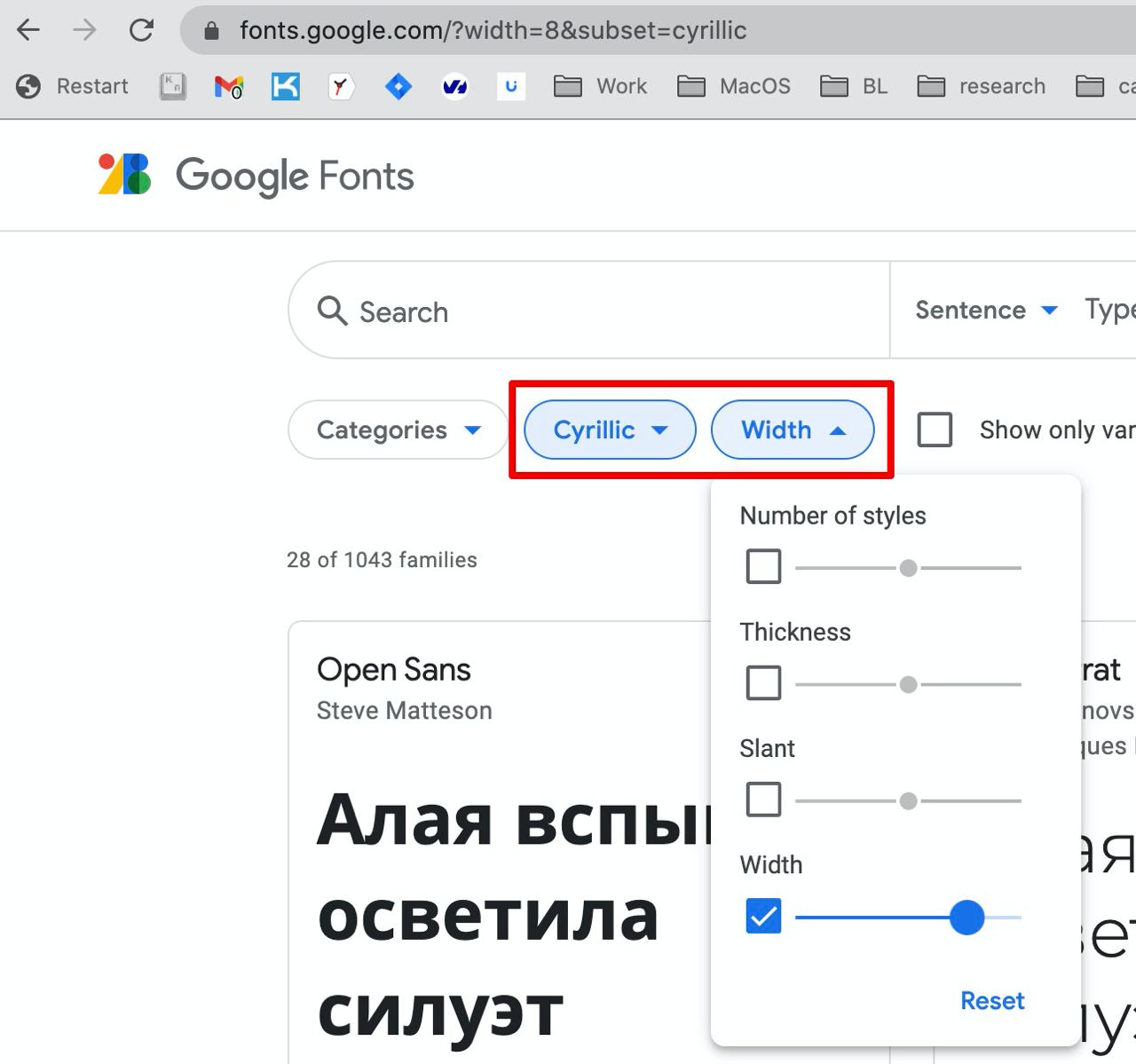Image resolution: width=1136 pixels, height=1064 pixels.
Task: Open the Work bookmarks folder
Action: [600, 86]
